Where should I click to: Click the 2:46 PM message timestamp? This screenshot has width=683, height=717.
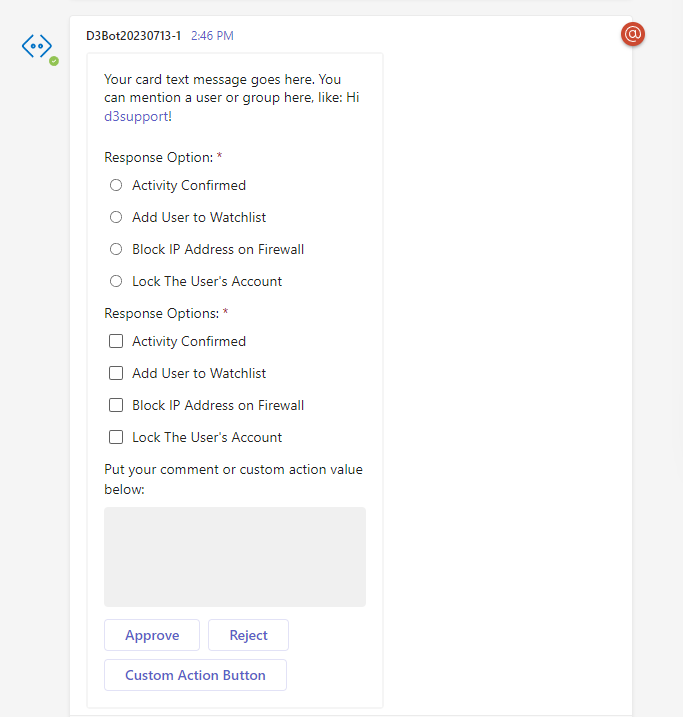tap(212, 36)
